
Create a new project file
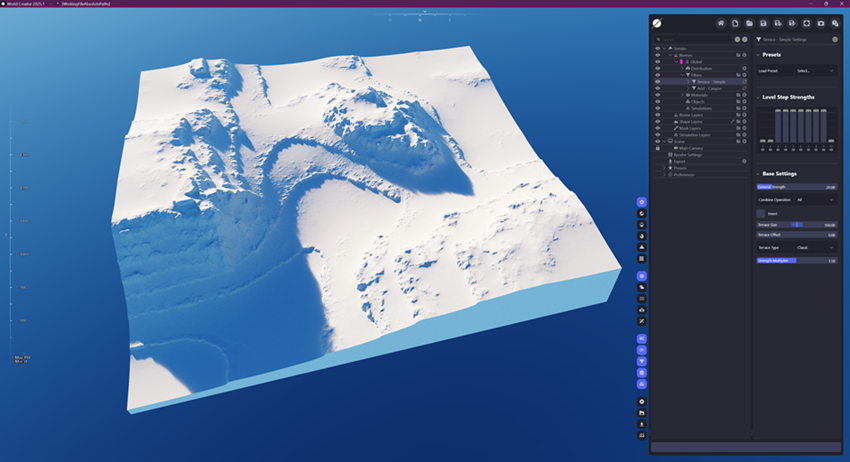(735, 23)
